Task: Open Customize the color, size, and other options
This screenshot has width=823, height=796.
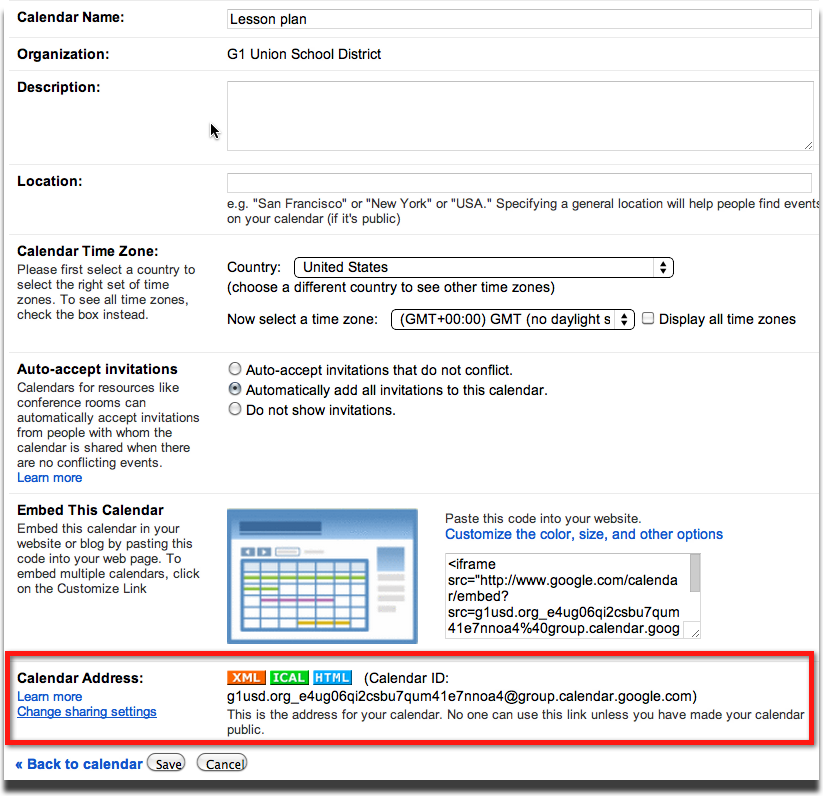Action: (584, 534)
